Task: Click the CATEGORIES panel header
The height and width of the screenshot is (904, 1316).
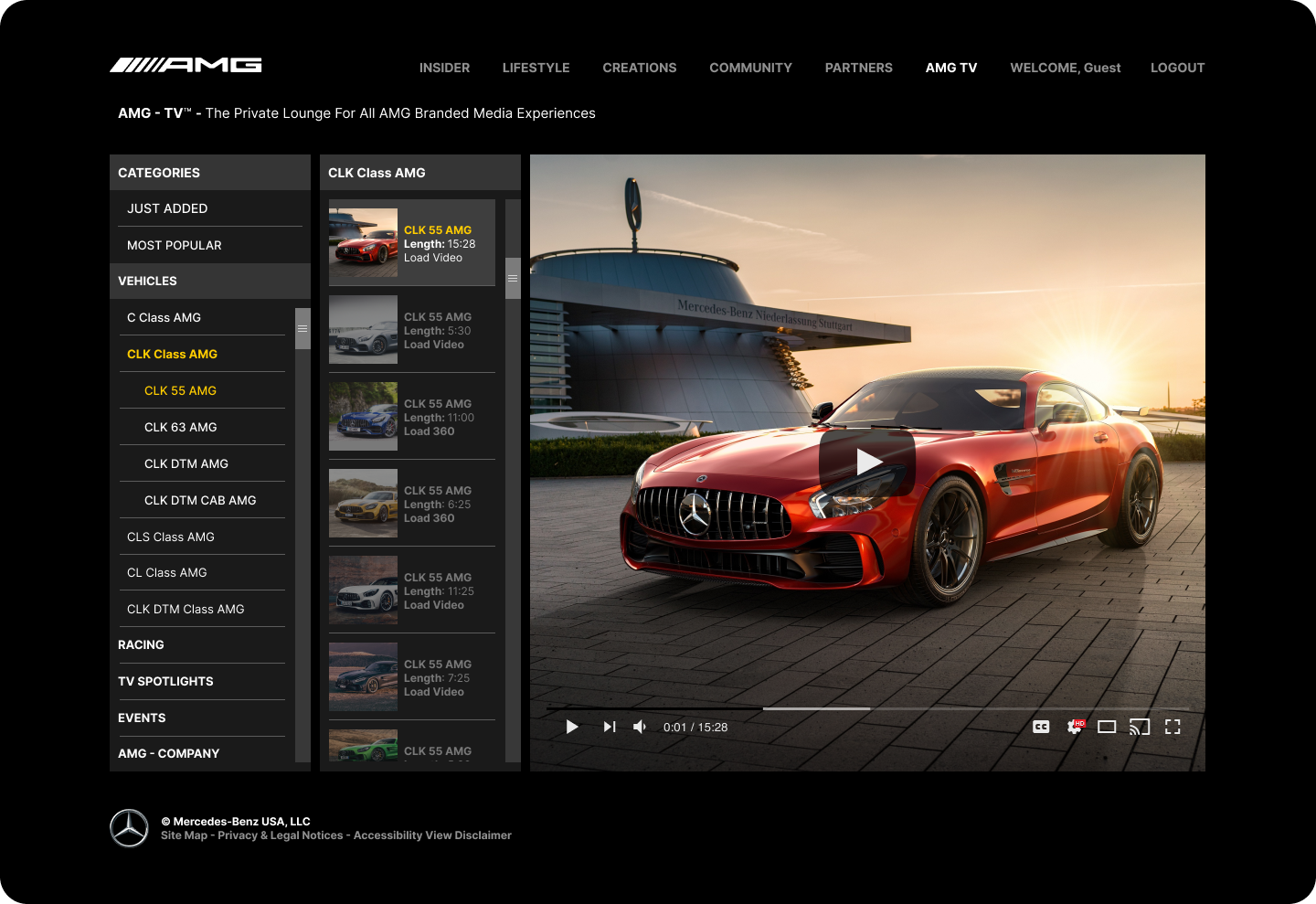Action: tap(210, 173)
